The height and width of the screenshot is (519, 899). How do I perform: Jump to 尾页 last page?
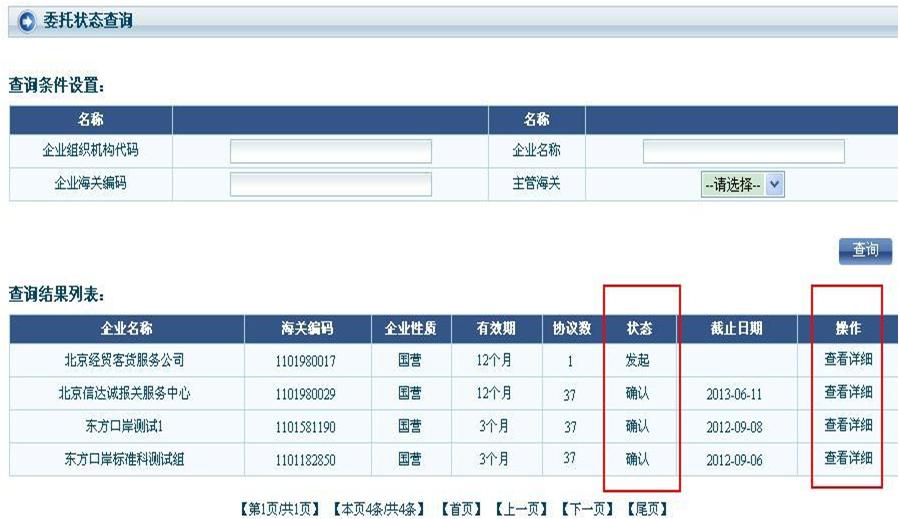[646, 509]
